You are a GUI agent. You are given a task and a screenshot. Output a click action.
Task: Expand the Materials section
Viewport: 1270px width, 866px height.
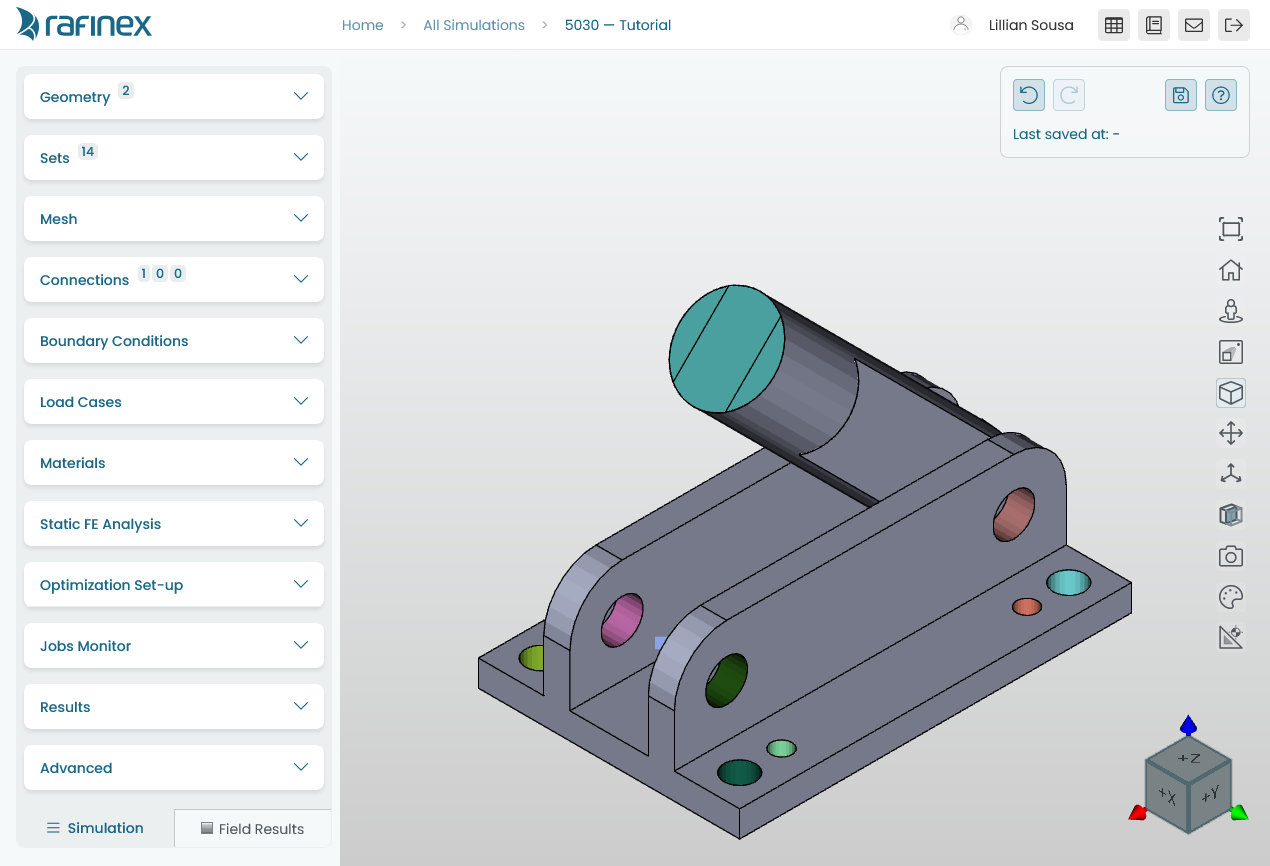point(174,462)
